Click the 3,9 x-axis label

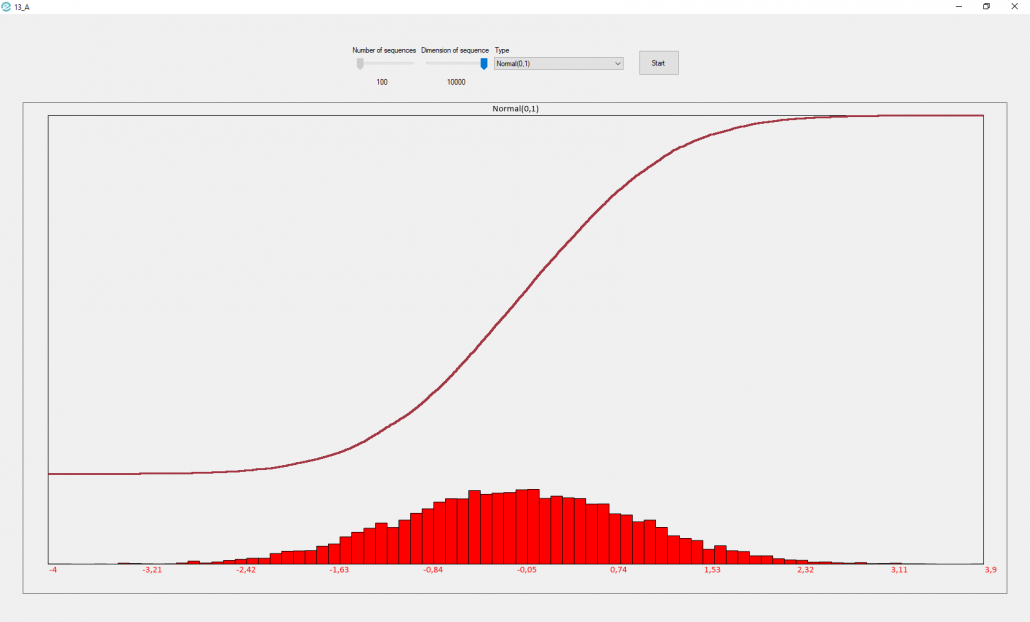[990, 570]
